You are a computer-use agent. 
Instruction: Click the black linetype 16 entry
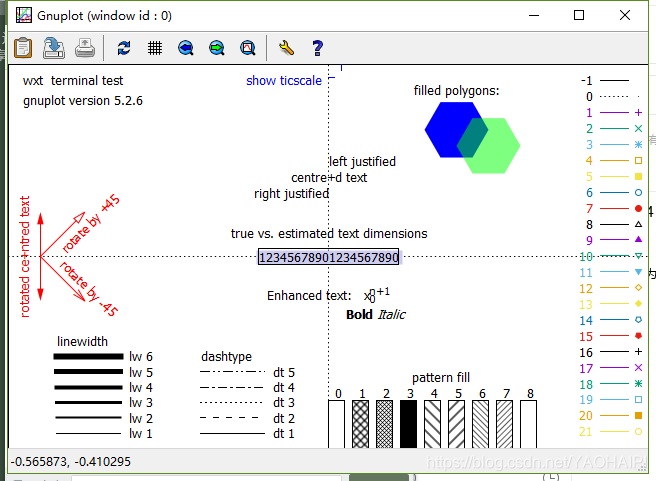coord(611,352)
